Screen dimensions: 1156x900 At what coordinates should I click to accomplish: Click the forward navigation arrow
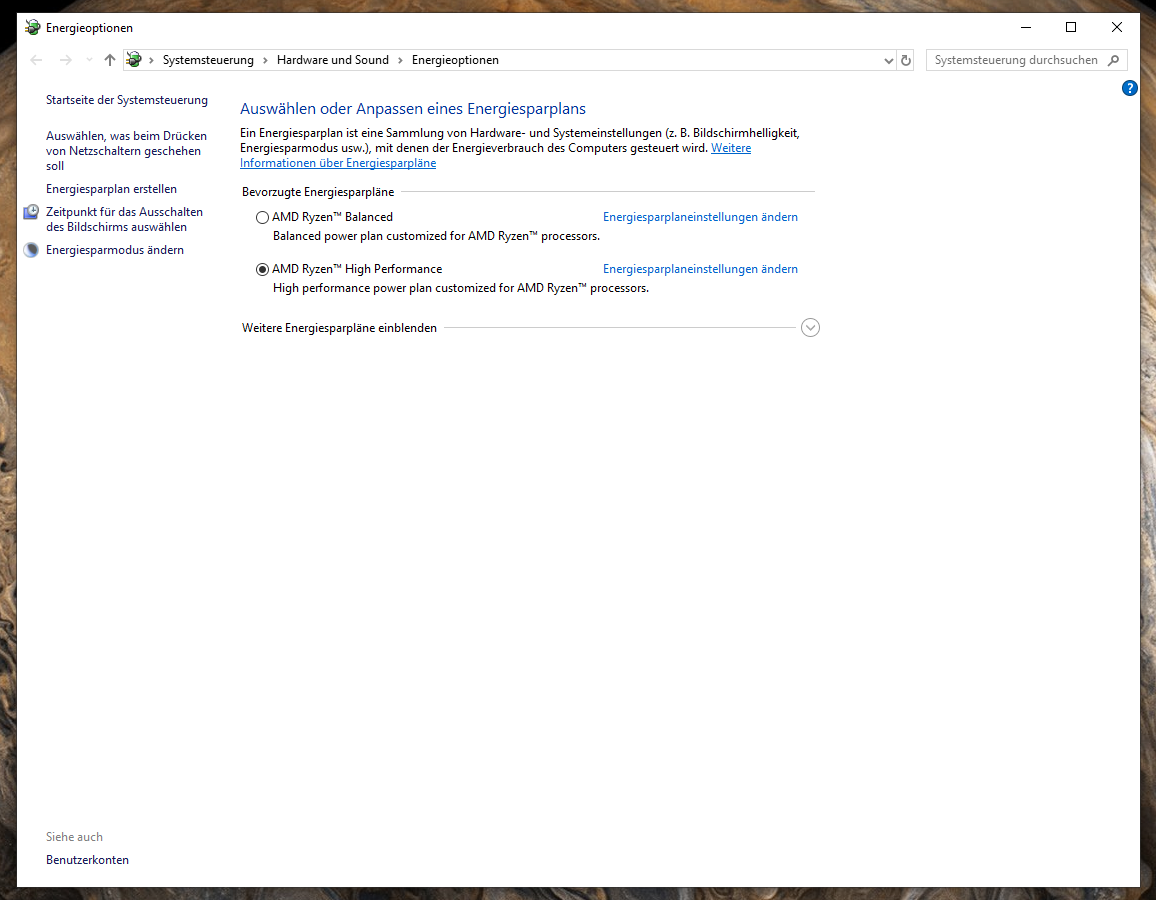pos(66,60)
